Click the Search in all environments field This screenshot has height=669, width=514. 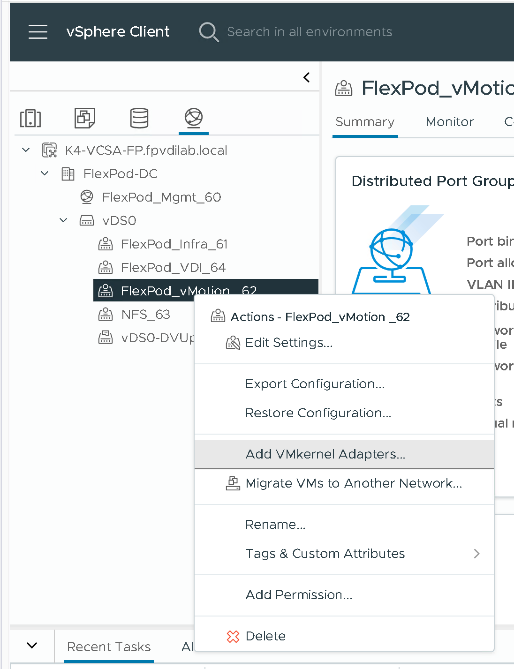[x=309, y=32]
